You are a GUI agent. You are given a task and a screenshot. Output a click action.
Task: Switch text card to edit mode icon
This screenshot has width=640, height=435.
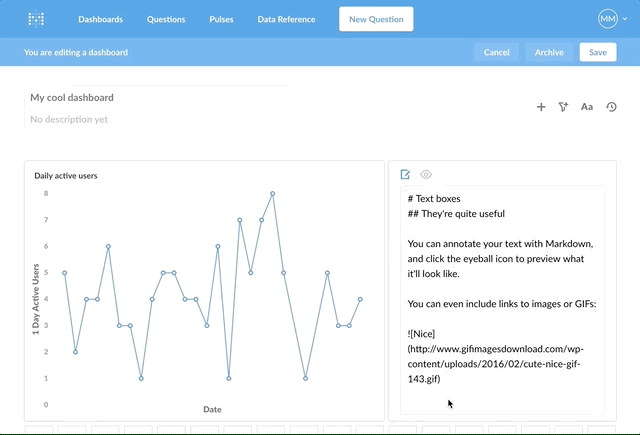point(406,174)
